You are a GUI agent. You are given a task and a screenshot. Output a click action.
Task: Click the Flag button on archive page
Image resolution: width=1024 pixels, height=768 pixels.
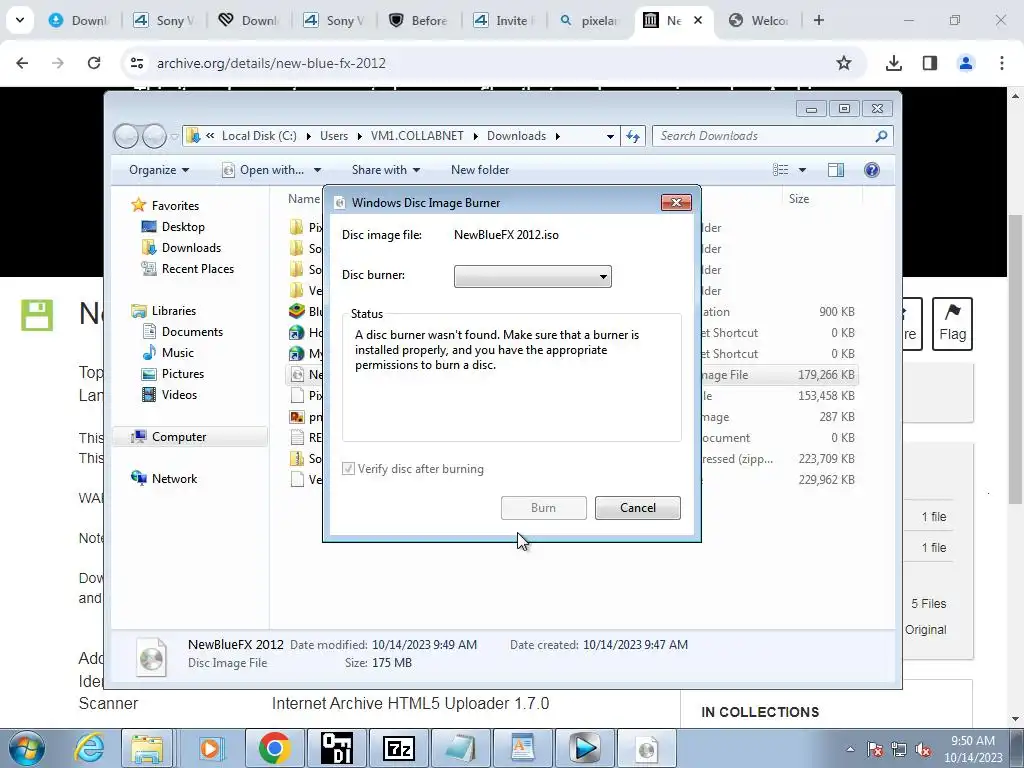tap(952, 324)
